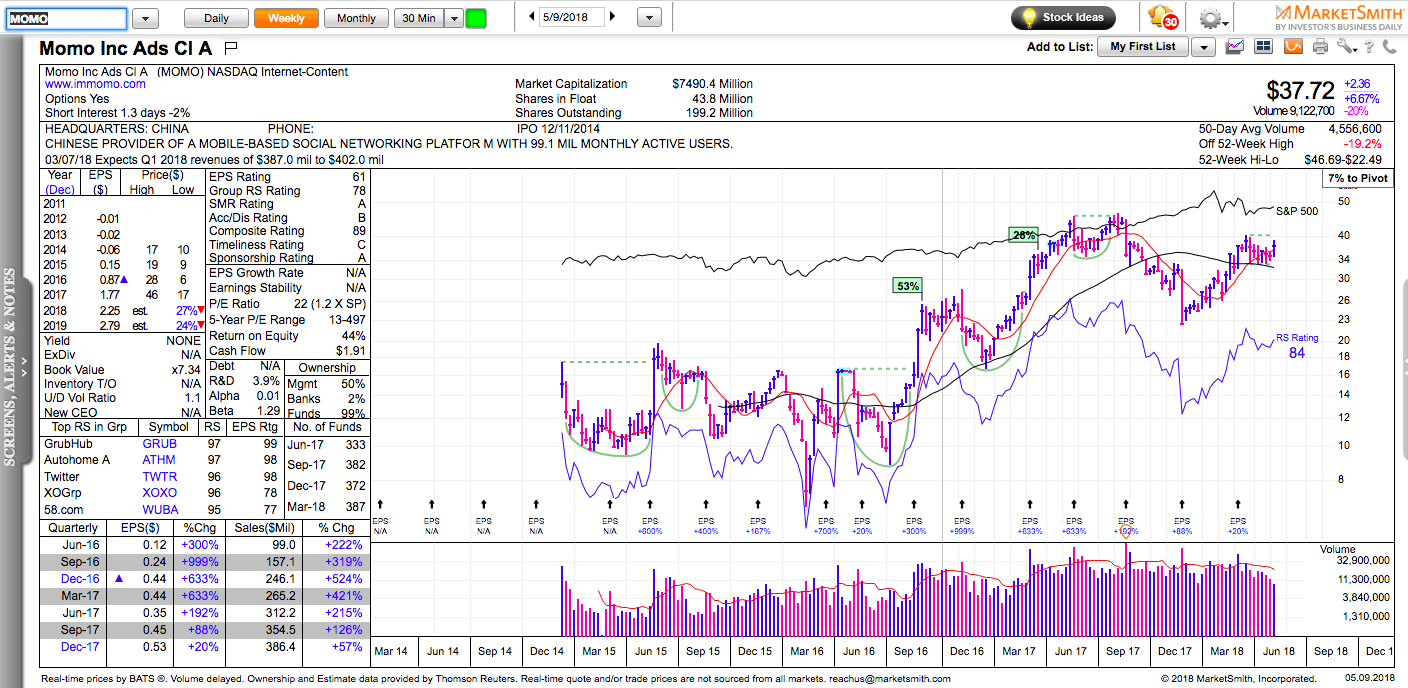
Task: Click the S&P 500 line label
Action: click(1297, 211)
